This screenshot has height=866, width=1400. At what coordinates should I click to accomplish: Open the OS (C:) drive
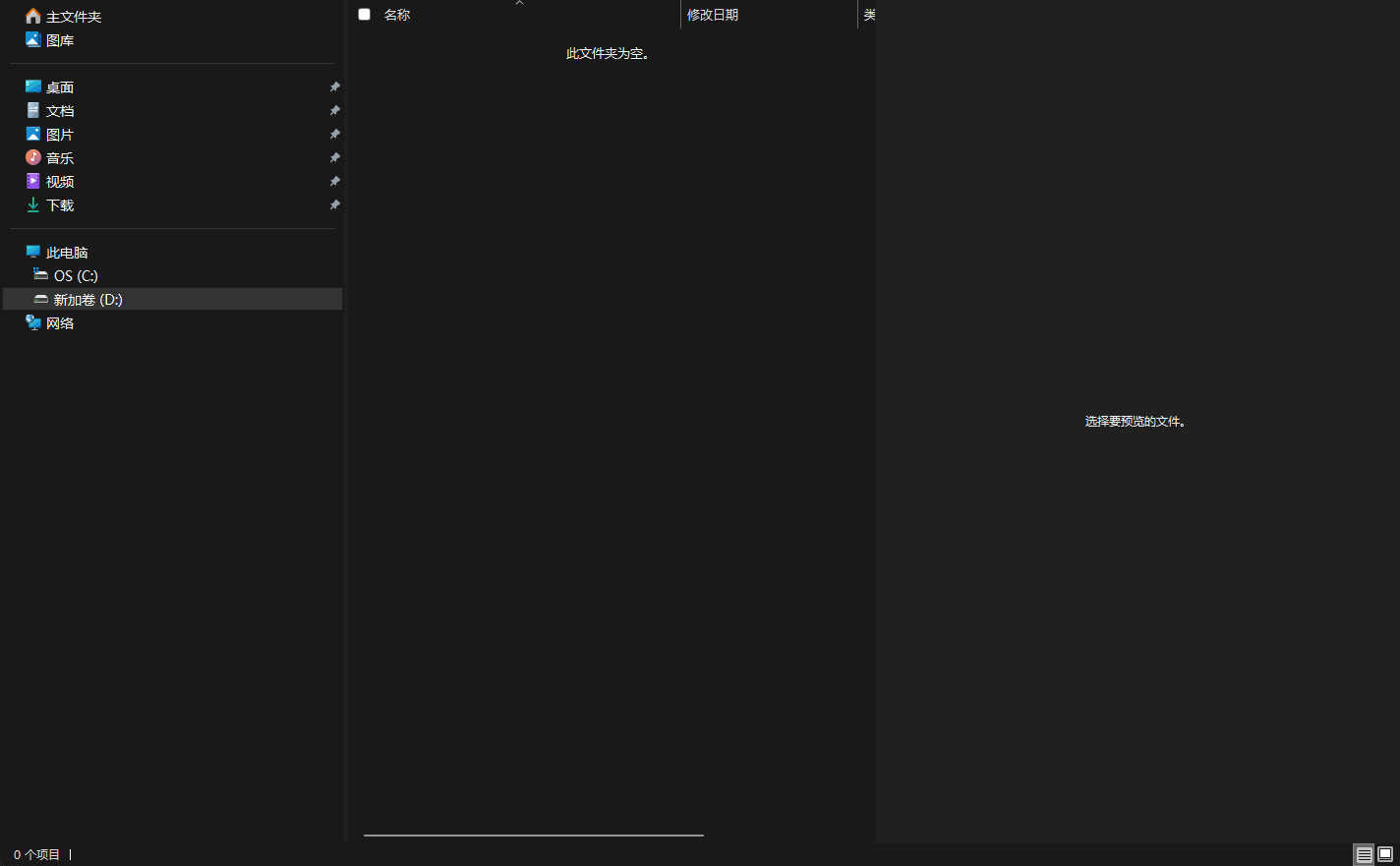point(76,275)
